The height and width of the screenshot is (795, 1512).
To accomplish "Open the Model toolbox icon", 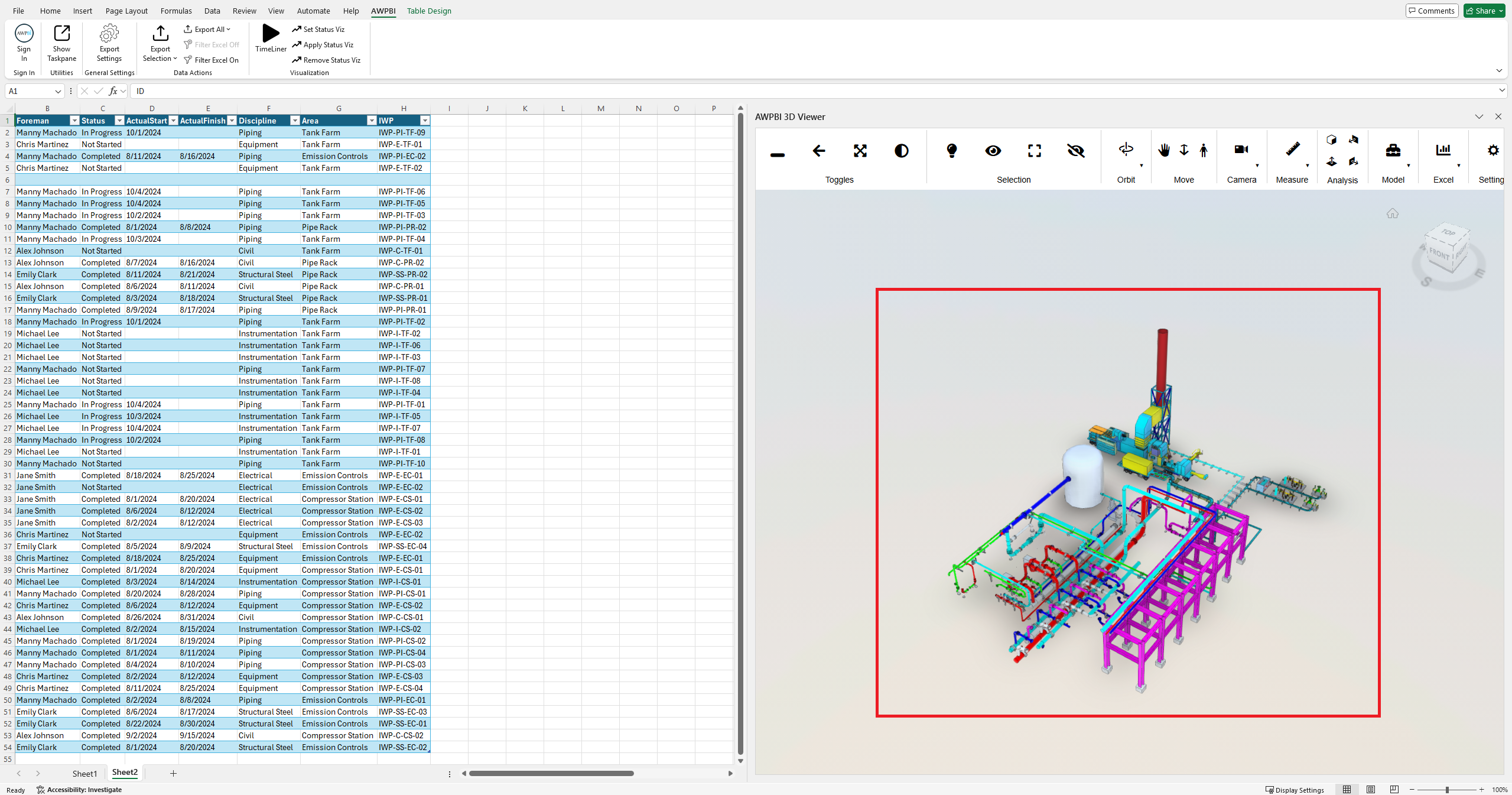I will tap(1393, 150).
